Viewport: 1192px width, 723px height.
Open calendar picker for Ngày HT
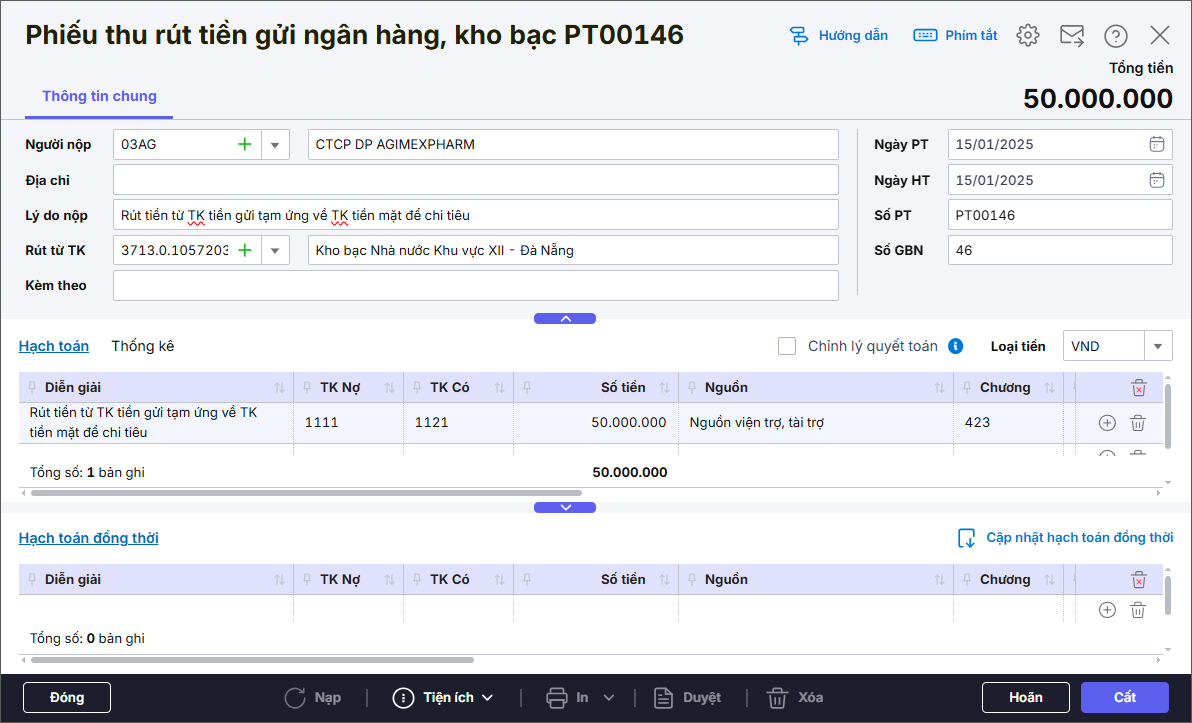(x=1156, y=181)
